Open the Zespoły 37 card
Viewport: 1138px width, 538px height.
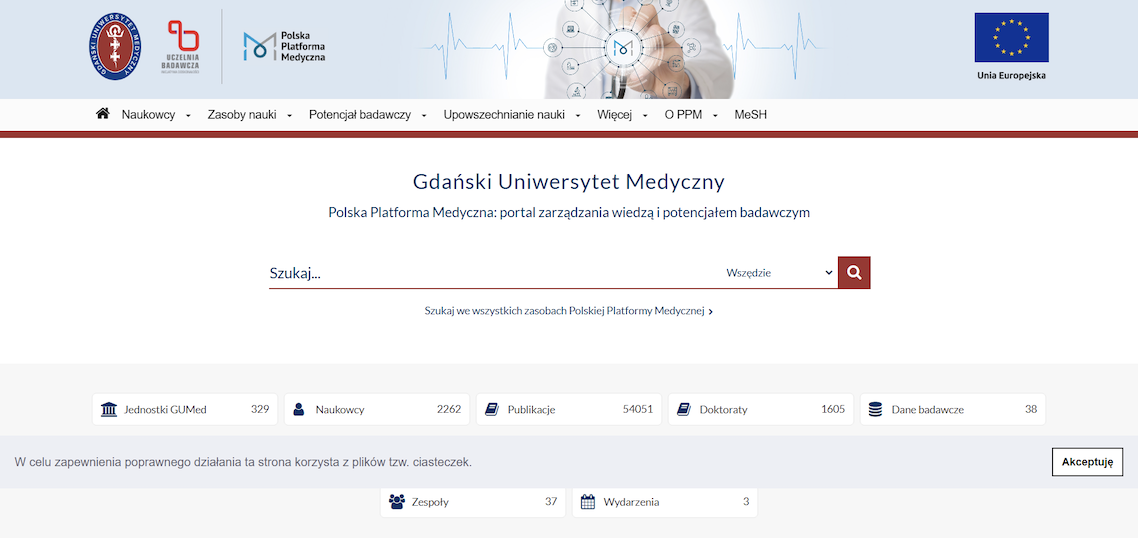(x=472, y=502)
